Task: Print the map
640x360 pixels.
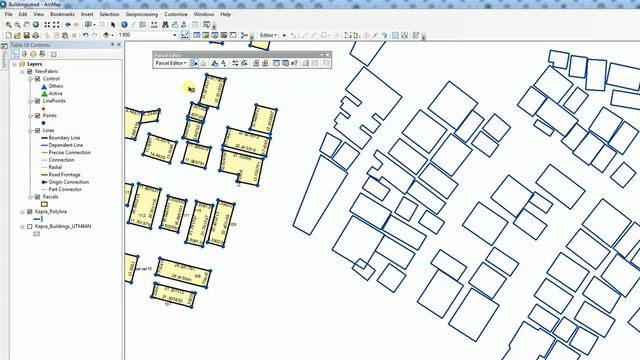Action: [36, 36]
